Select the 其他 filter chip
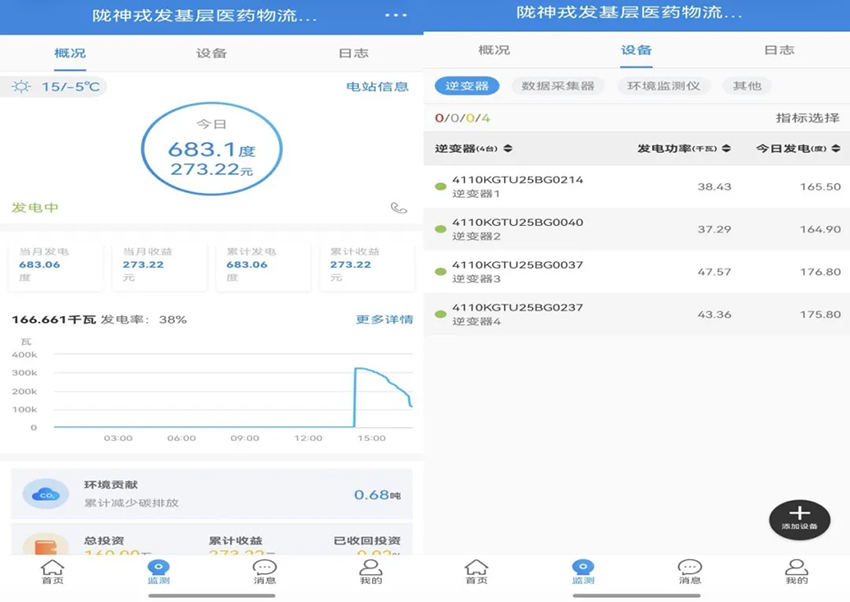Image resolution: width=850 pixels, height=602 pixels. [x=747, y=86]
